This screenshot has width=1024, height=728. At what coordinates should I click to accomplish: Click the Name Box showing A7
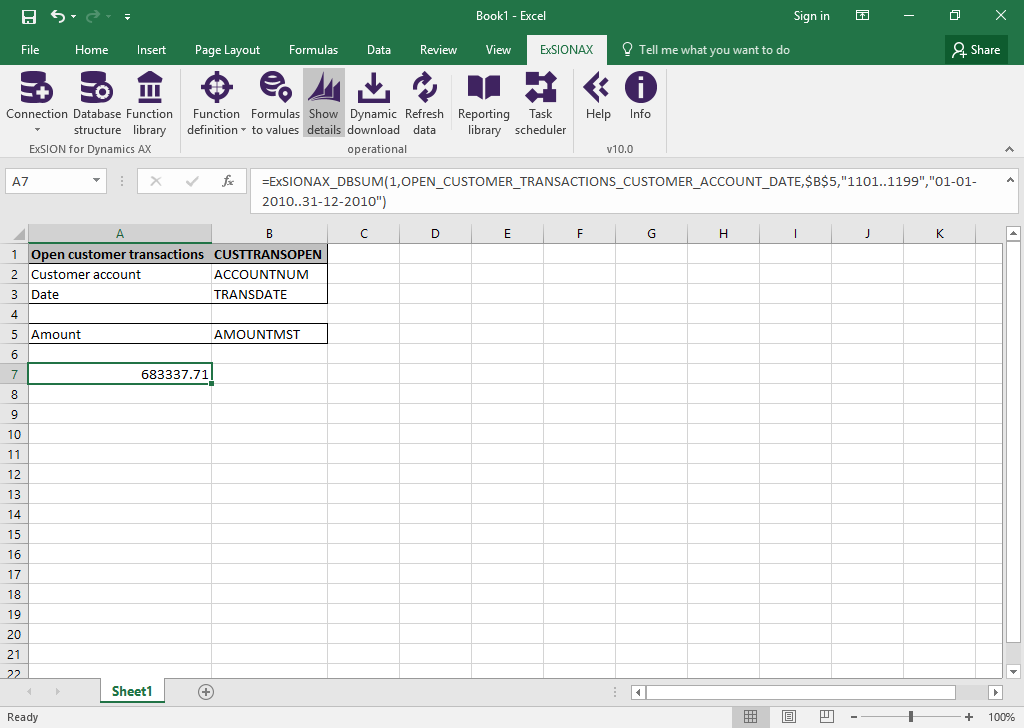[x=48, y=181]
